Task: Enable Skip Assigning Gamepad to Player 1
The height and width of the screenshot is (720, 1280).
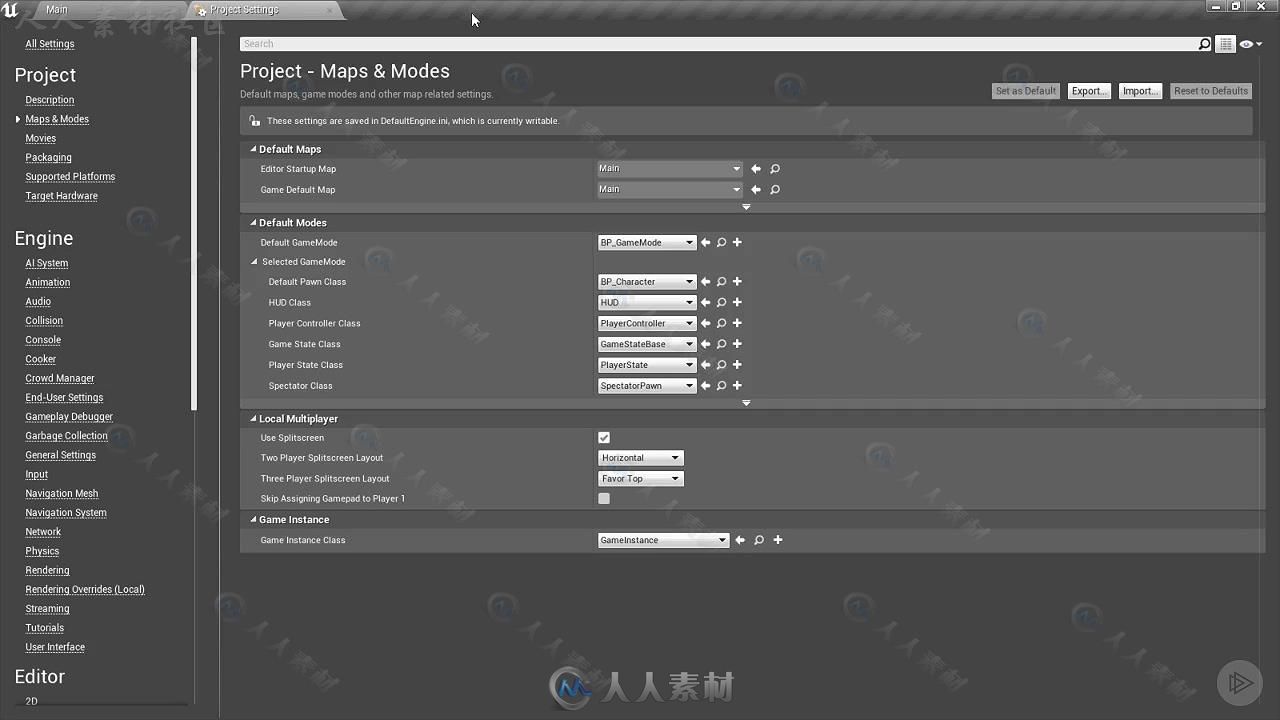Action: 604,499
